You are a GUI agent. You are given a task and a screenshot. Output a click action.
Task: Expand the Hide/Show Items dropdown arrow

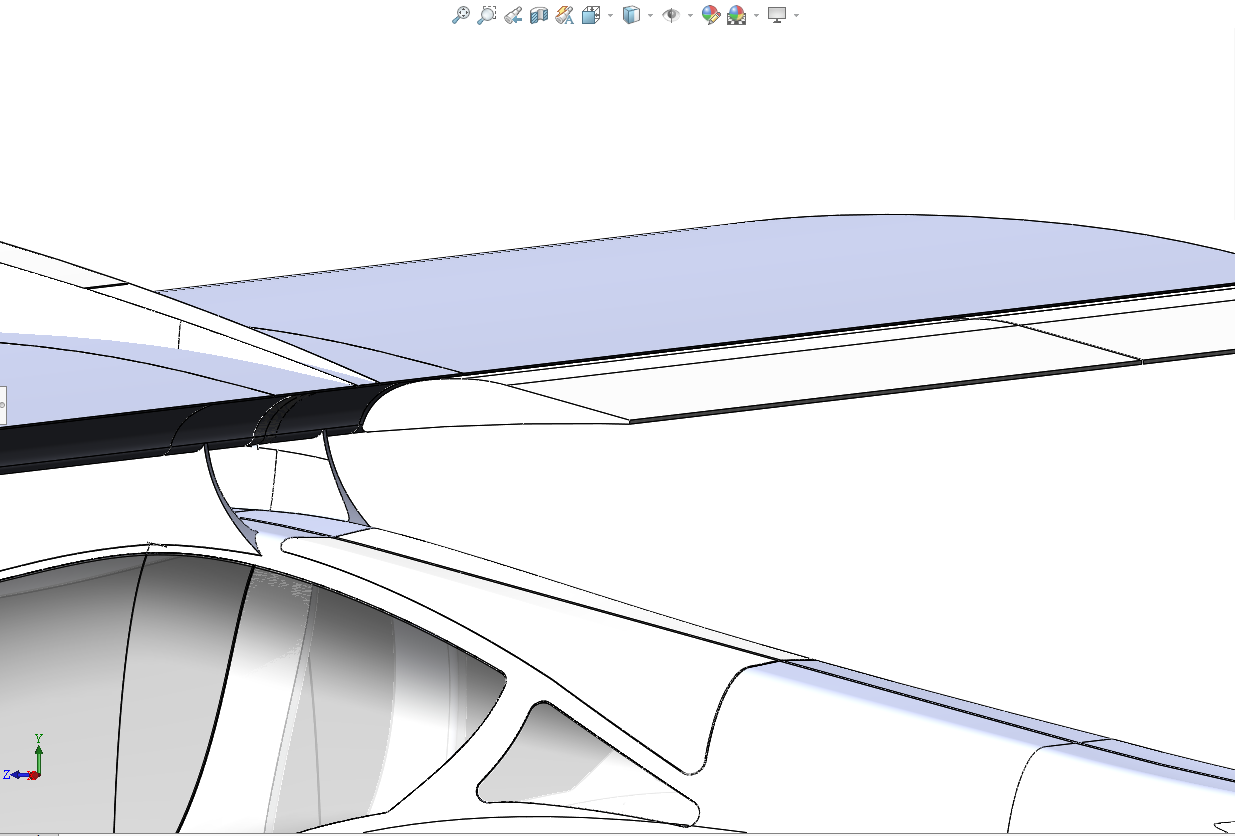click(x=690, y=15)
